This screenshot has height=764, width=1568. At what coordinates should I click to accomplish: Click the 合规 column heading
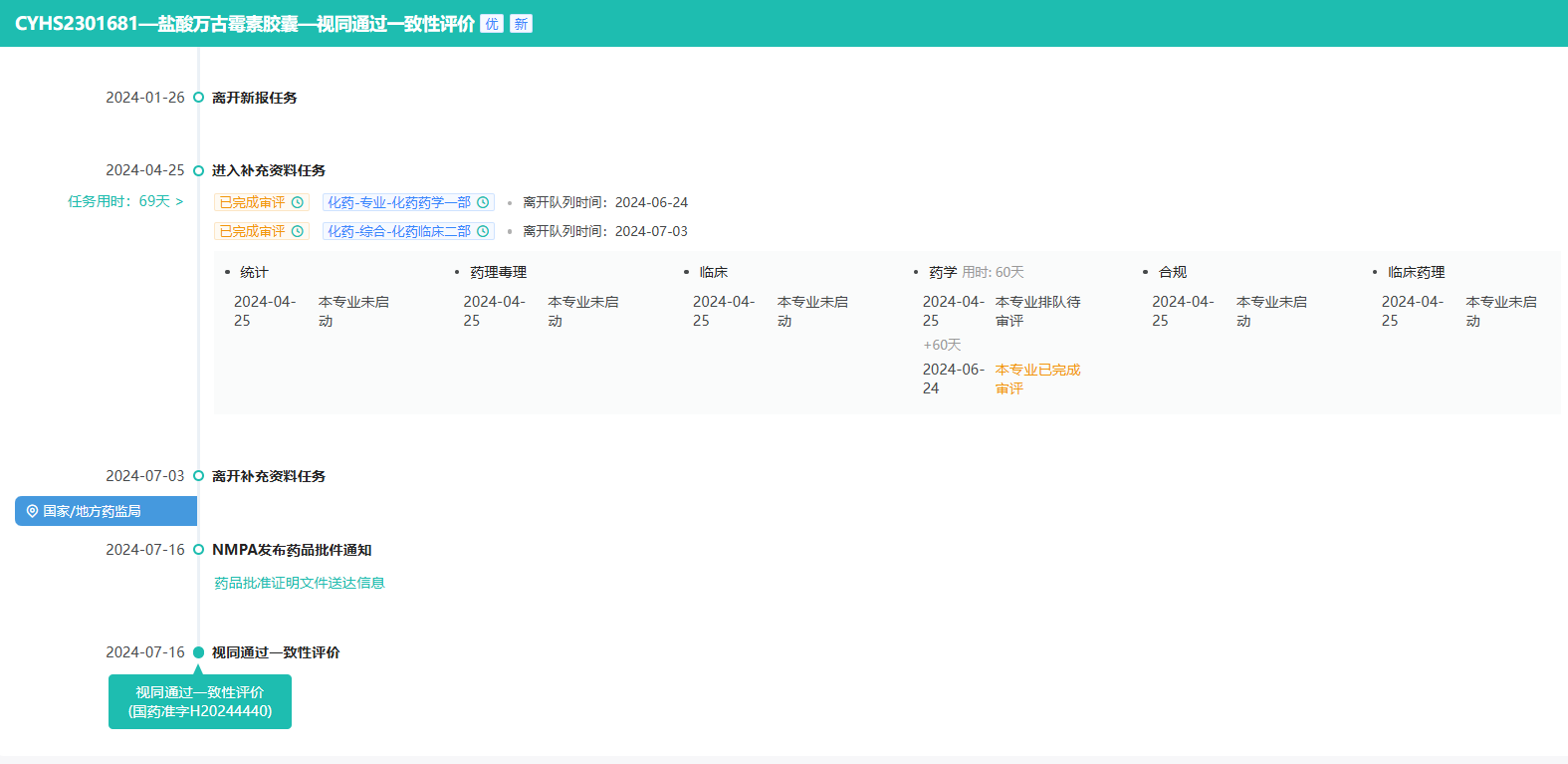tap(1173, 272)
